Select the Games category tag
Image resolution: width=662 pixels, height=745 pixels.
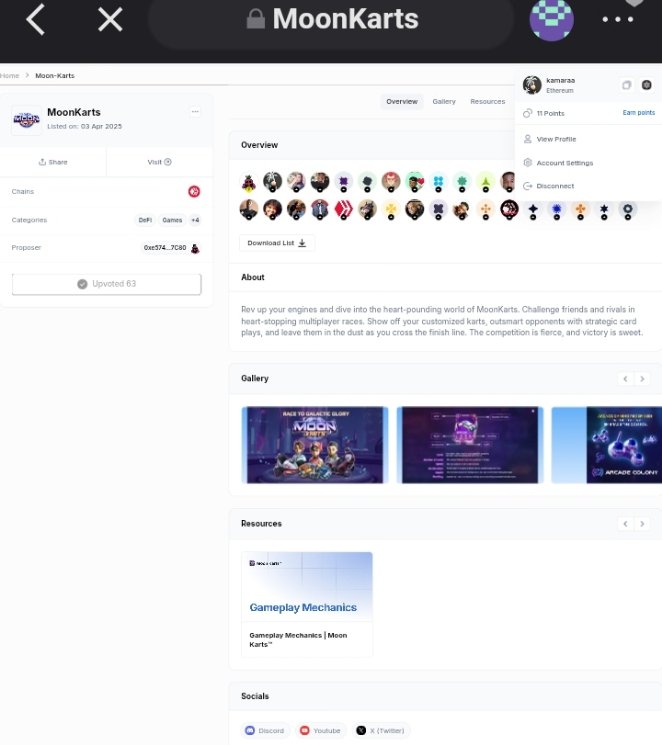tap(172, 220)
